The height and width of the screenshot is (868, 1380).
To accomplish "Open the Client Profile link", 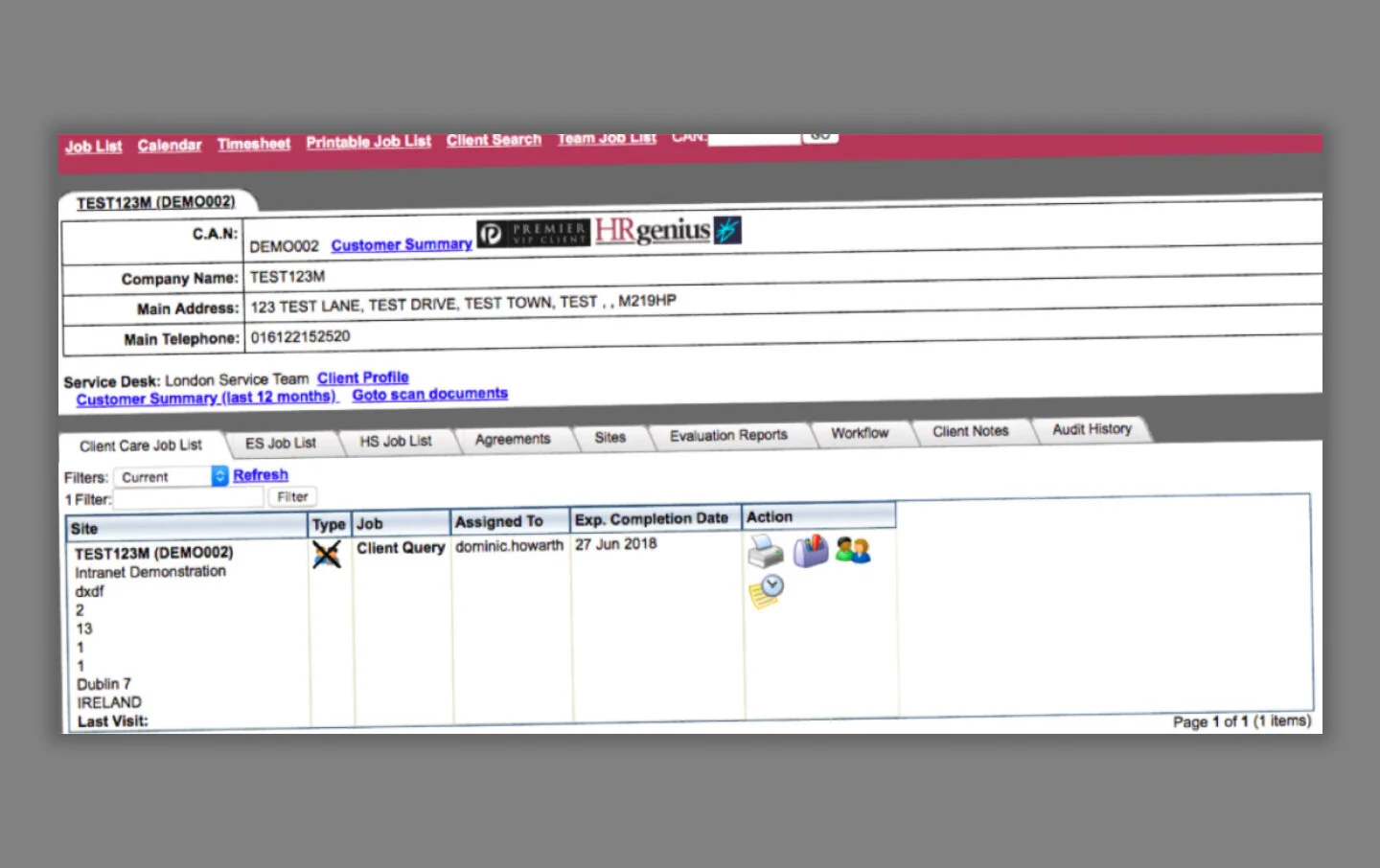I will [363, 377].
